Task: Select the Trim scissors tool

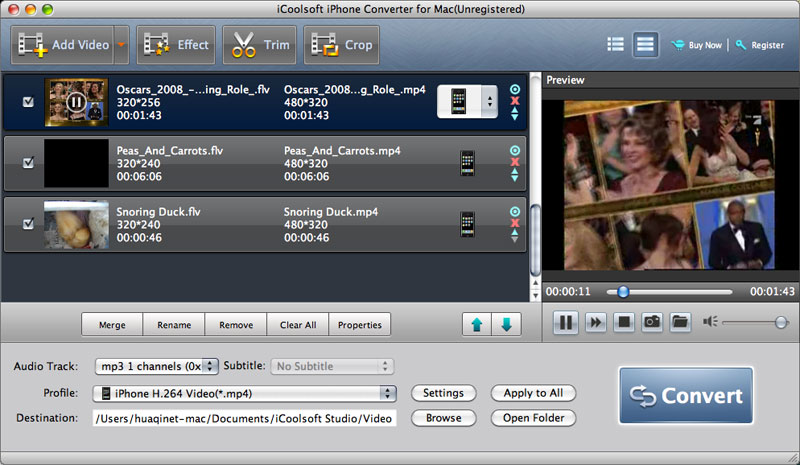Action: point(260,44)
